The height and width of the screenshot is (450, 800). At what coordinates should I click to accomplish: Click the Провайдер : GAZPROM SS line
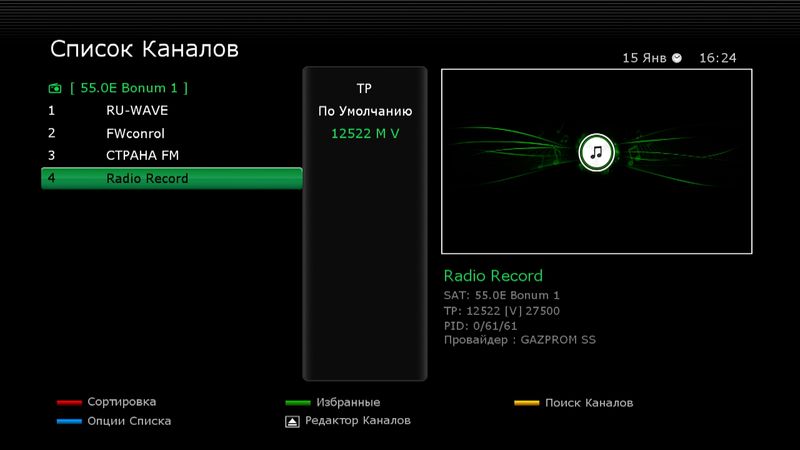pos(519,341)
